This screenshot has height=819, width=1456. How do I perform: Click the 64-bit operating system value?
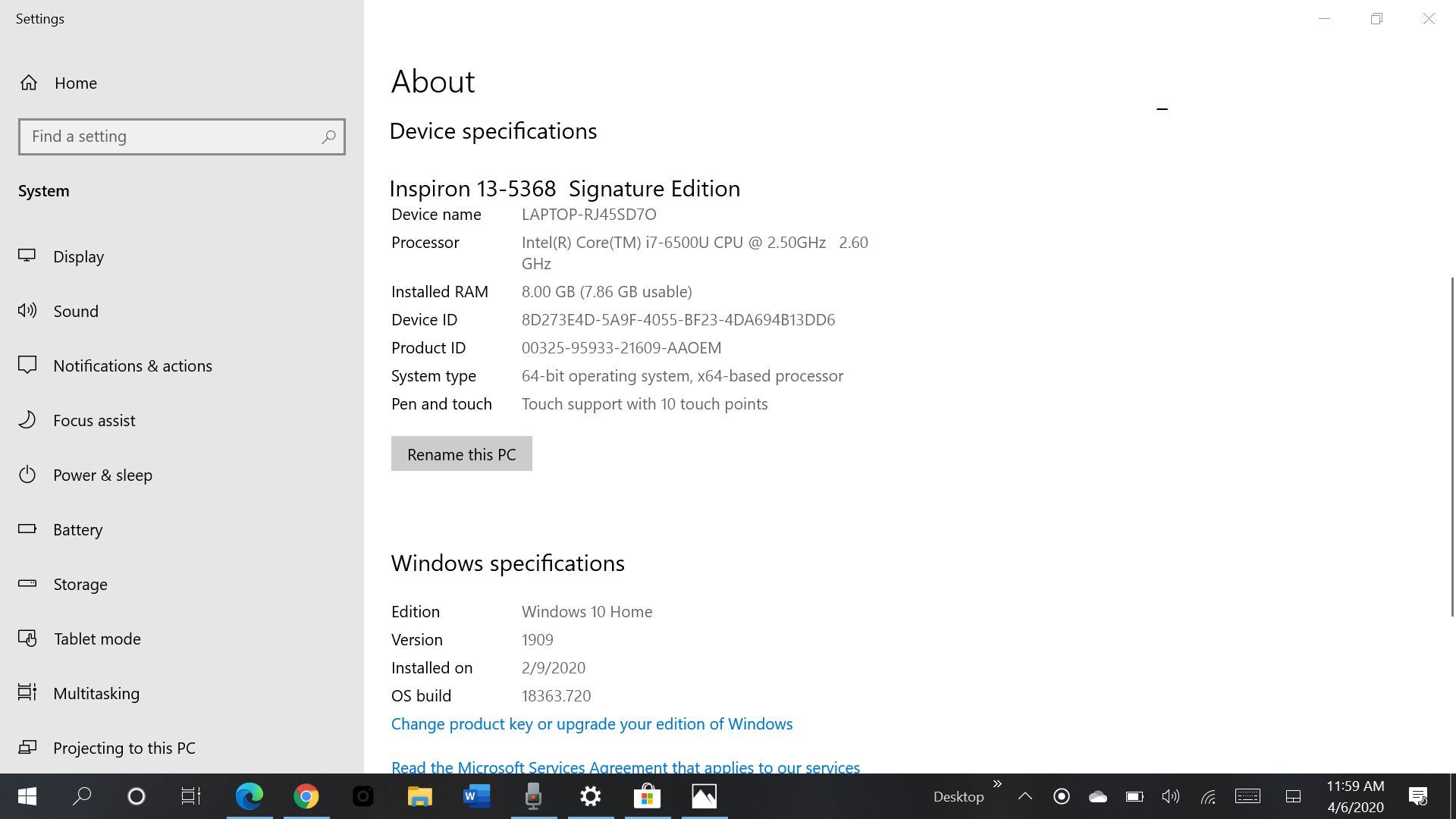682,376
